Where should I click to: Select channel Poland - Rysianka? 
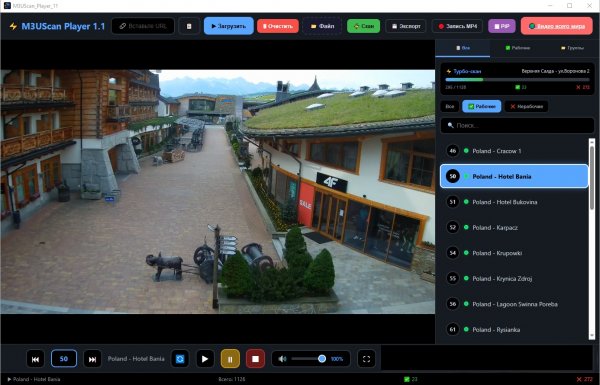pyautogui.click(x=514, y=329)
